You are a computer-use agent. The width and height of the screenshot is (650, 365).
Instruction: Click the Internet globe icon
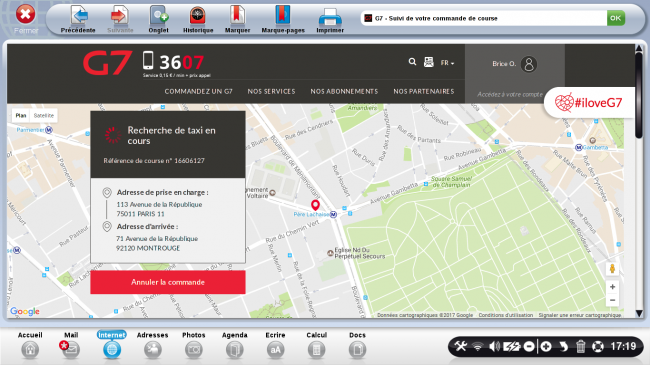click(x=112, y=350)
